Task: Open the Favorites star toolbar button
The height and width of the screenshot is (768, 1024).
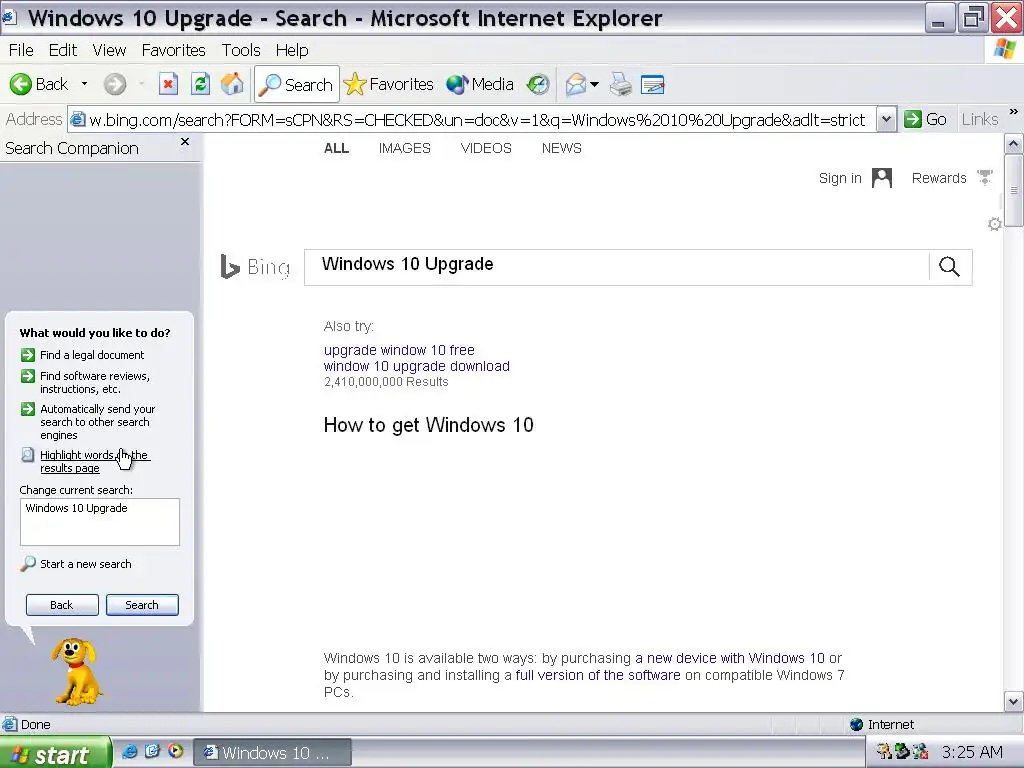Action: 389,84
